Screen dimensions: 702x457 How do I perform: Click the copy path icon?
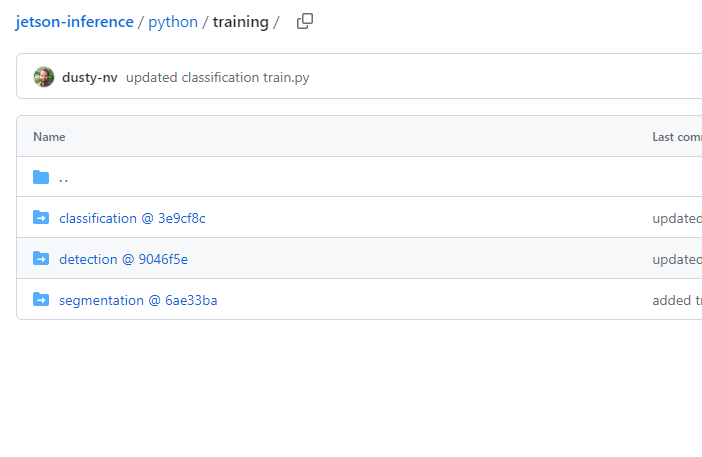click(305, 21)
